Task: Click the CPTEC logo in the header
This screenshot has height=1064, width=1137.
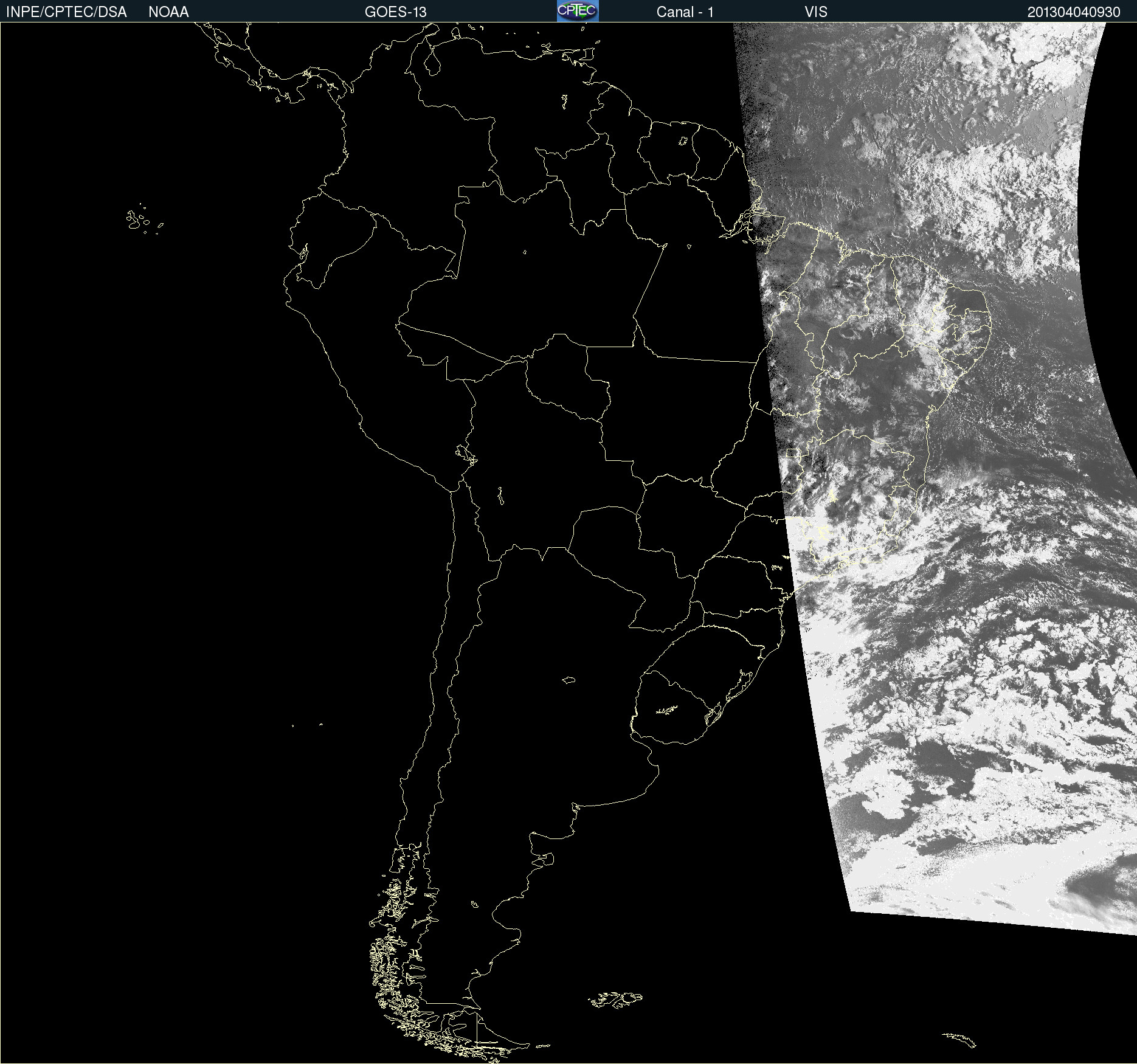Action: 578,11
